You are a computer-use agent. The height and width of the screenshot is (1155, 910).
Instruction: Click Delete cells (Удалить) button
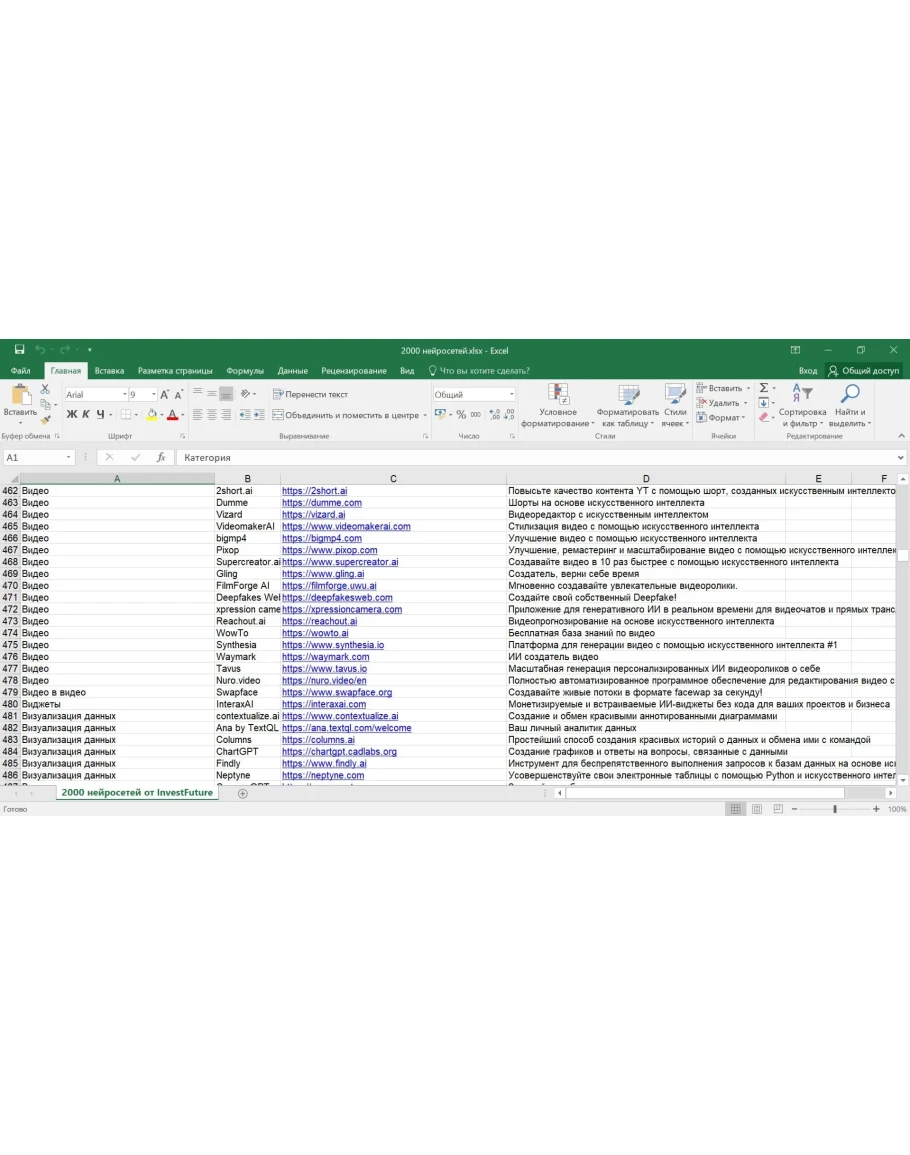(x=722, y=403)
